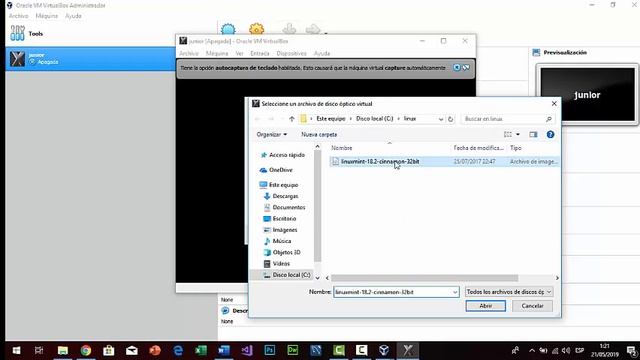Click the Configuración orange gear toolbar icon
This screenshot has width=640, height=360.
256,29
